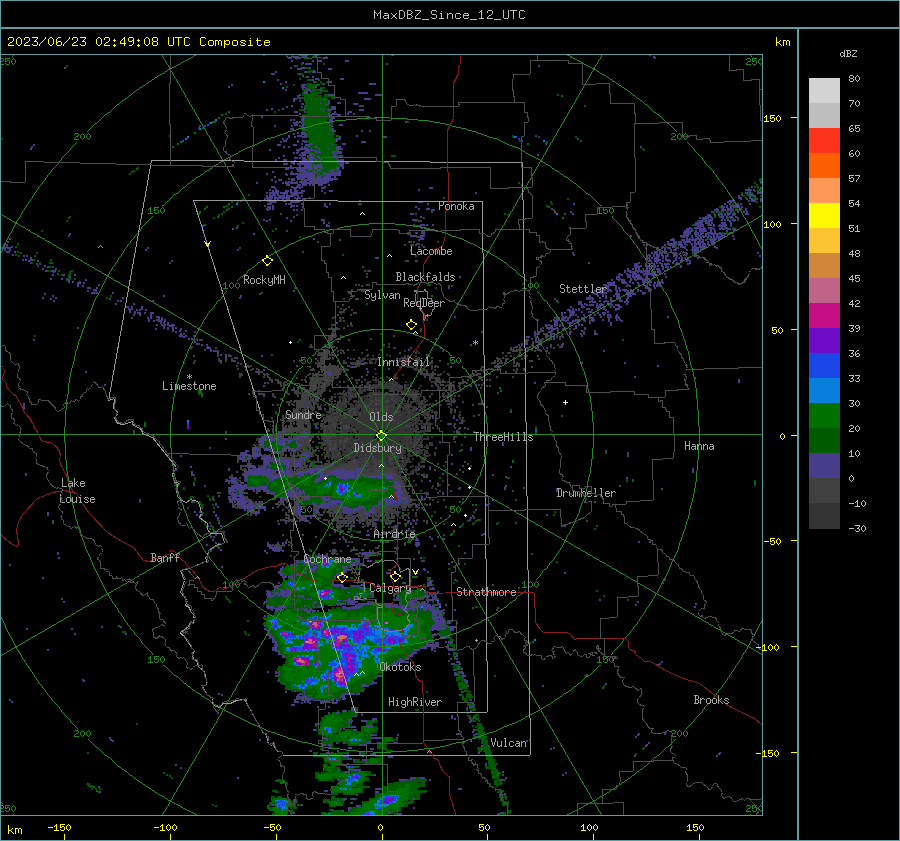Select the 2023/06/23 02:49:08 UTC Composite timestamp

138,42
